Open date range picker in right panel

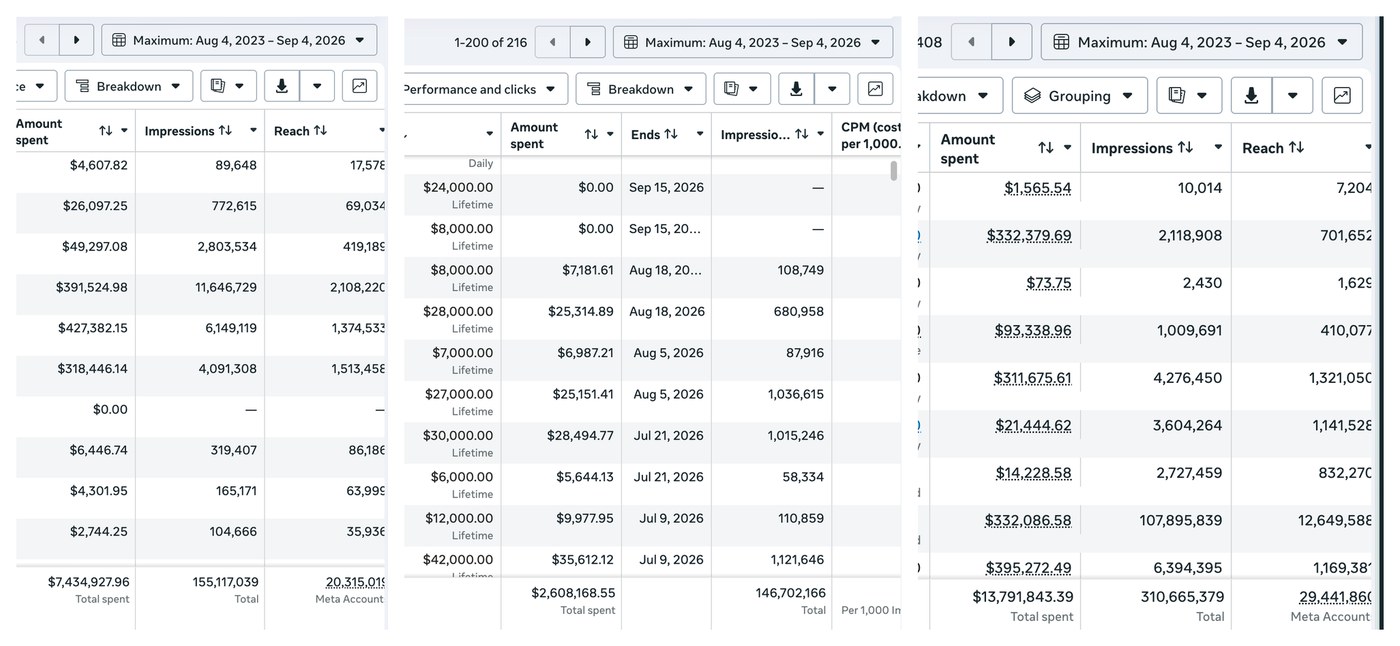(x=1202, y=42)
